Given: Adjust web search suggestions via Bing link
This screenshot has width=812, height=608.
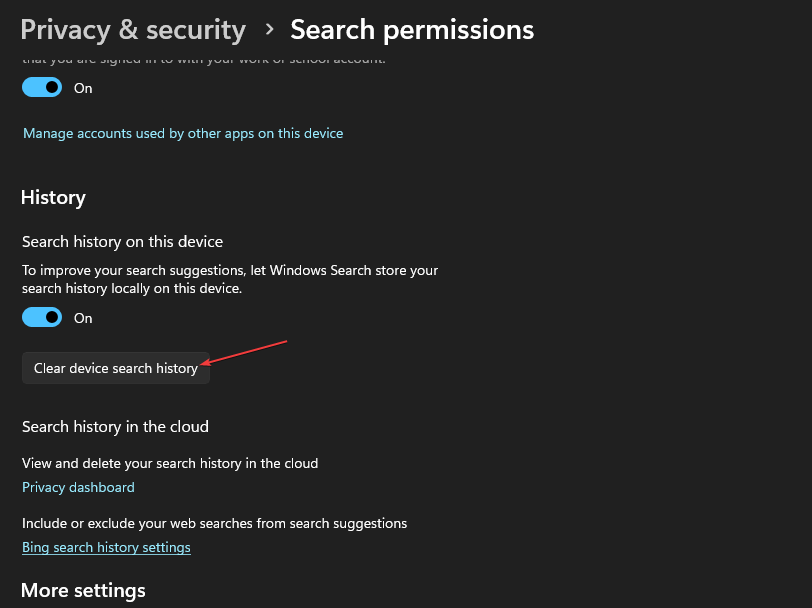Looking at the screenshot, I should [x=106, y=547].
